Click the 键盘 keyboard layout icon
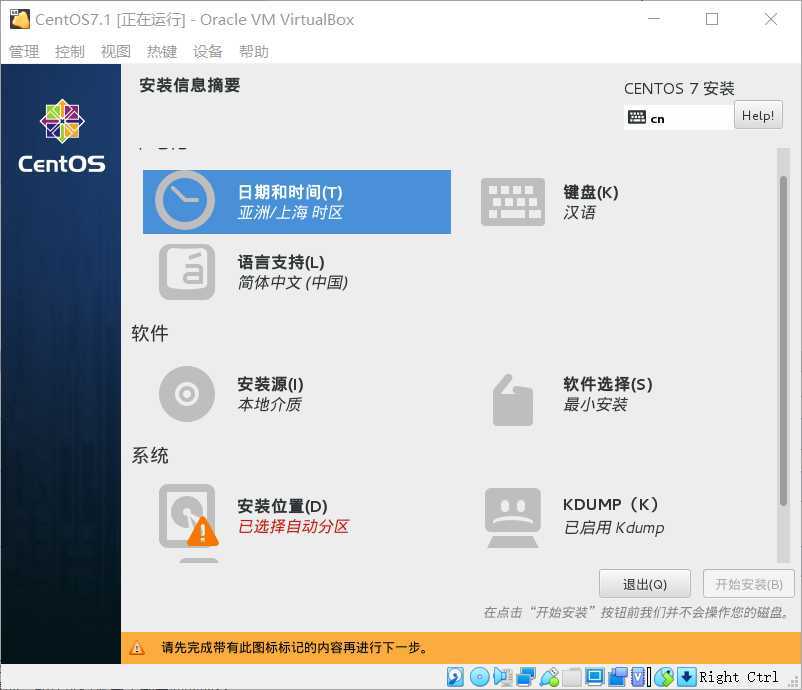Viewport: 802px width, 690px height. coord(513,202)
